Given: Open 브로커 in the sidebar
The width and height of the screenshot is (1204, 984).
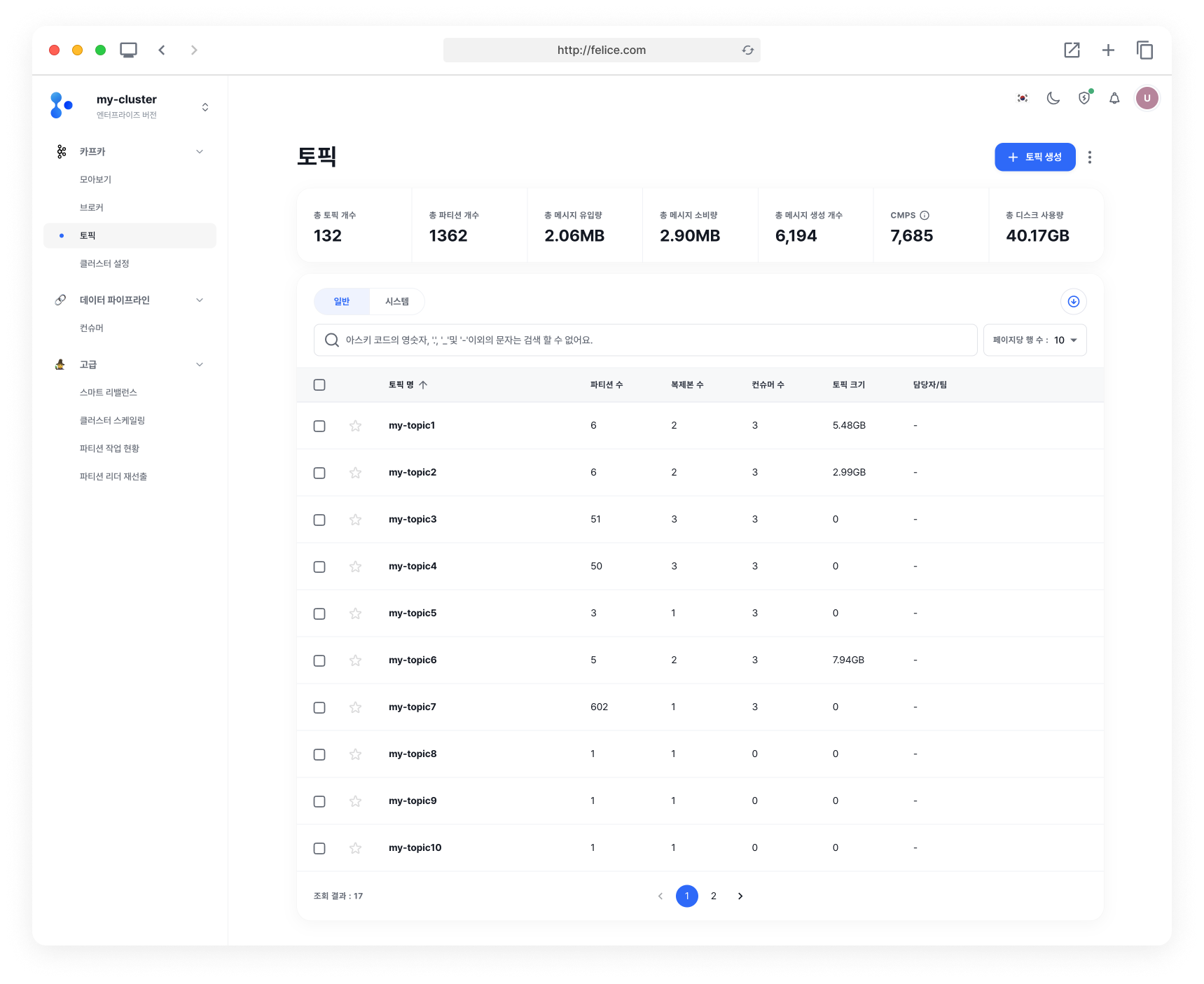Looking at the screenshot, I should pos(92,207).
